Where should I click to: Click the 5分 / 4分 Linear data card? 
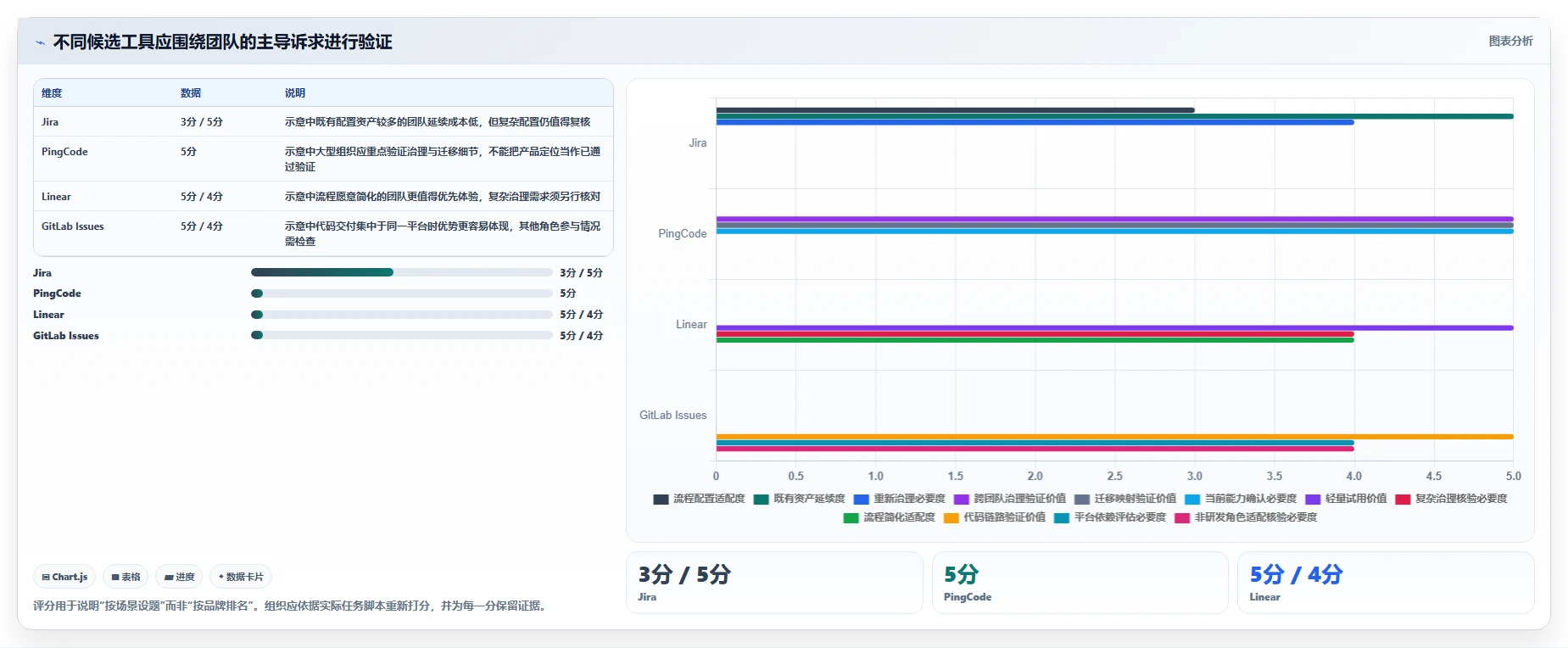pyautogui.click(x=1386, y=583)
